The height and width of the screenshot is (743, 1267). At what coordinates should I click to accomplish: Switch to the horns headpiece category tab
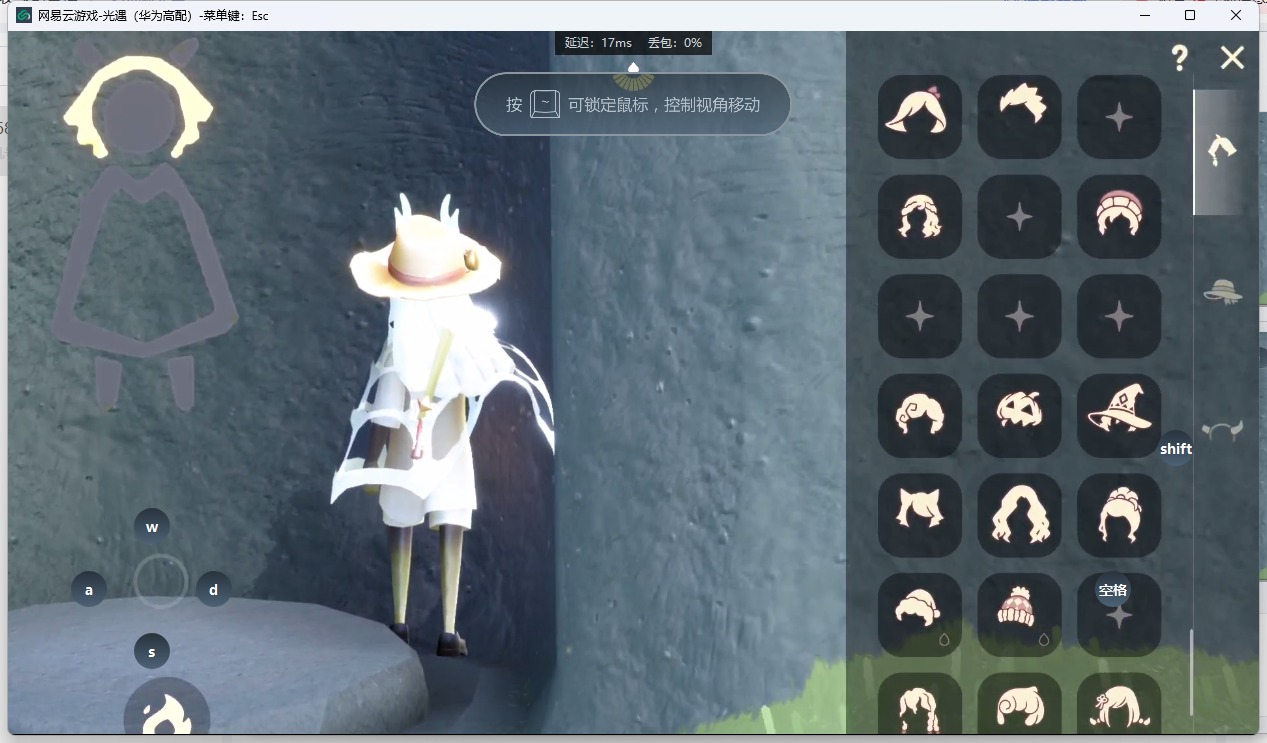point(1221,430)
